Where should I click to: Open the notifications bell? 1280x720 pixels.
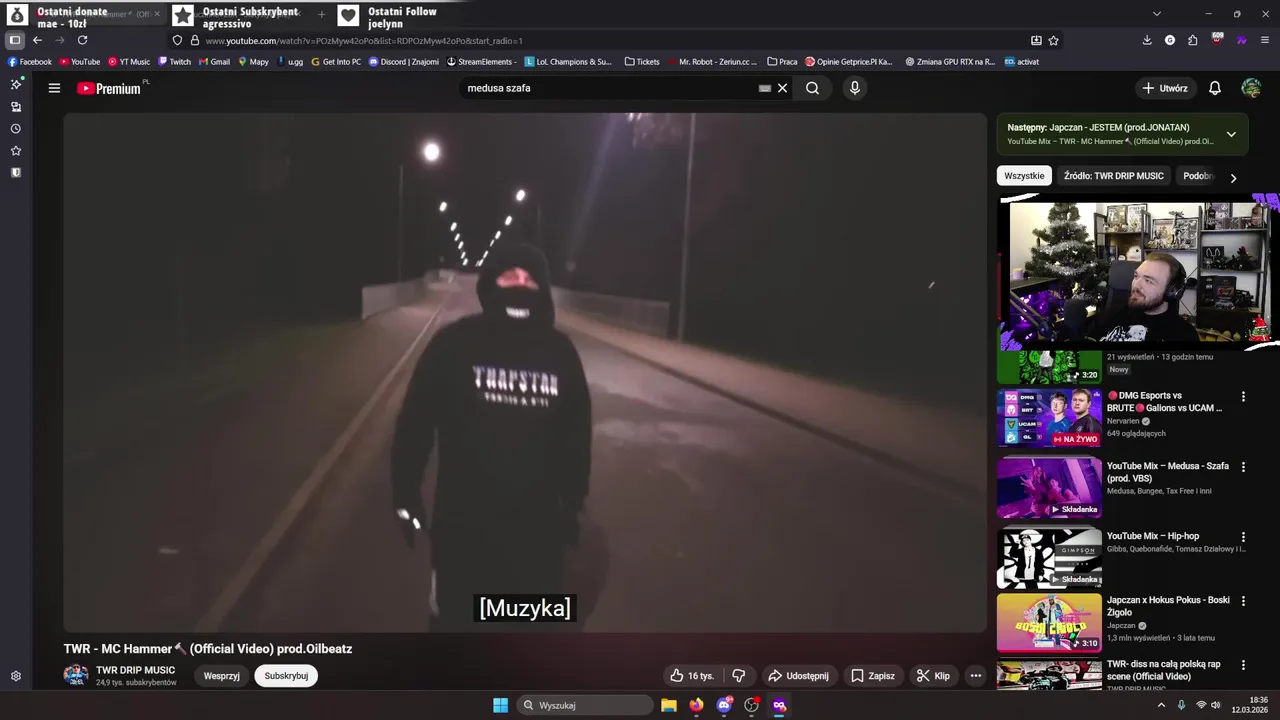[1215, 88]
